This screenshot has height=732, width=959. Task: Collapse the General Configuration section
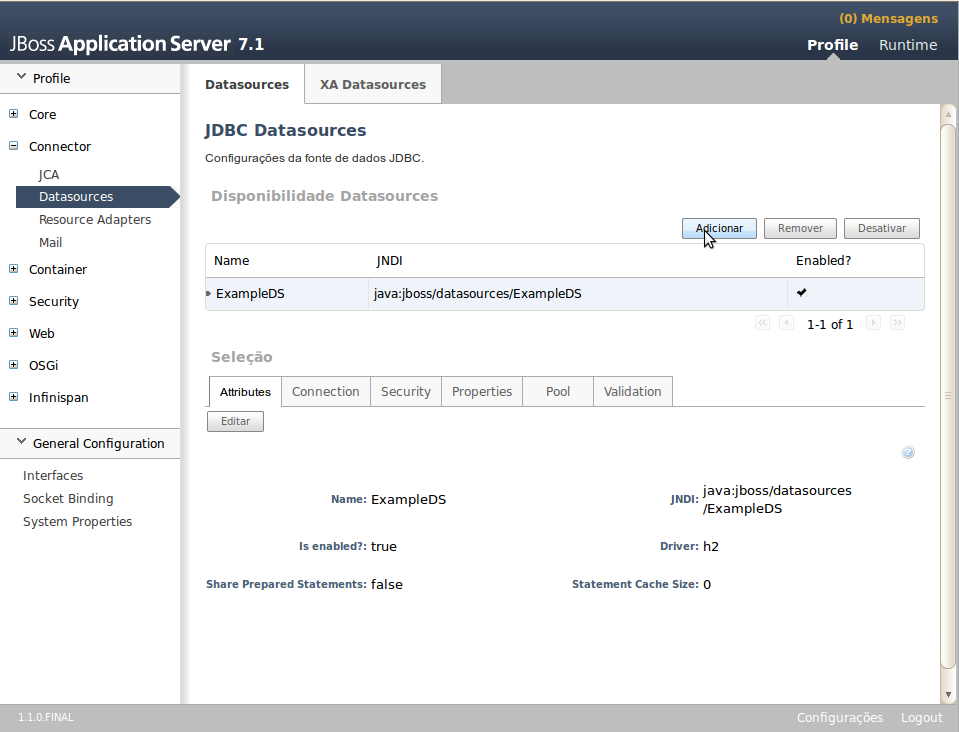click(x=21, y=442)
